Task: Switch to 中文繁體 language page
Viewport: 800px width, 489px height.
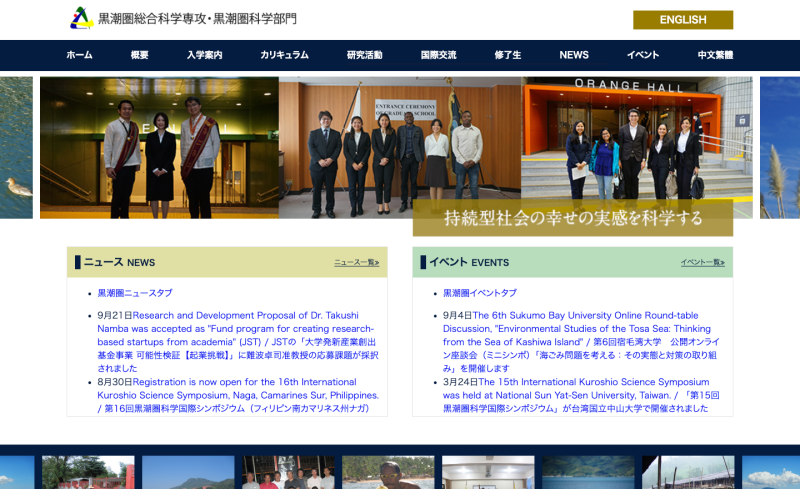Action: point(715,55)
